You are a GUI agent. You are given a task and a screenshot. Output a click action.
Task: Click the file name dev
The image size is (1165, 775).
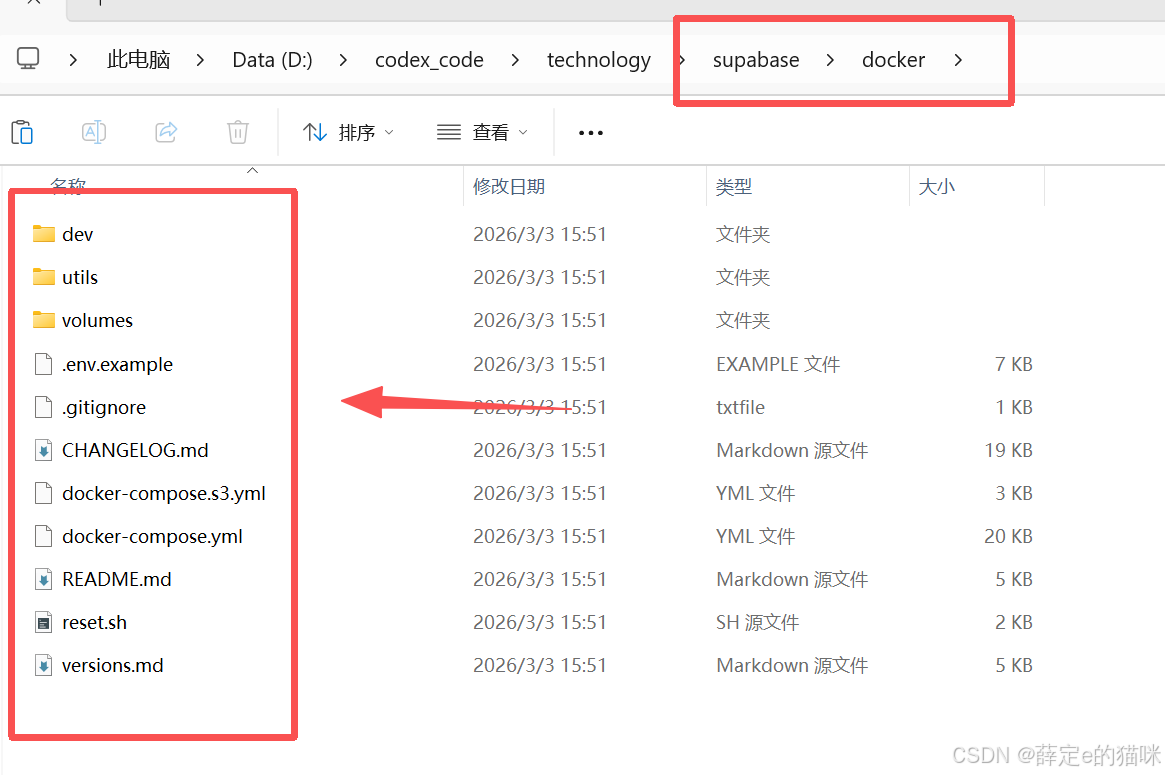77,235
